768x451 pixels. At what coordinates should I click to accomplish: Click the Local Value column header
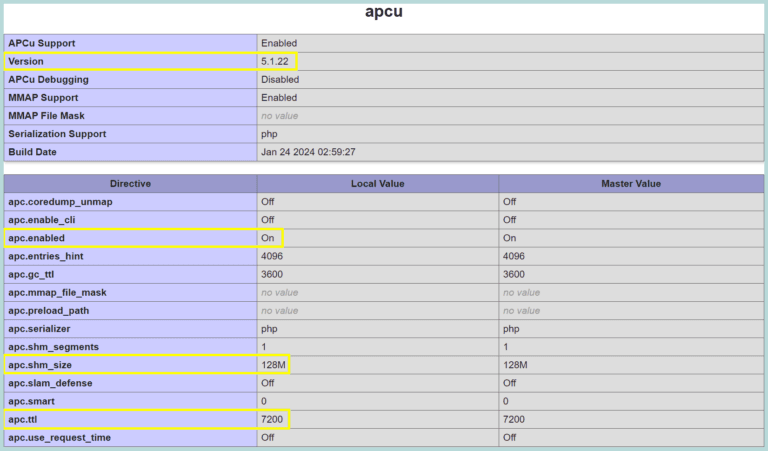(378, 184)
